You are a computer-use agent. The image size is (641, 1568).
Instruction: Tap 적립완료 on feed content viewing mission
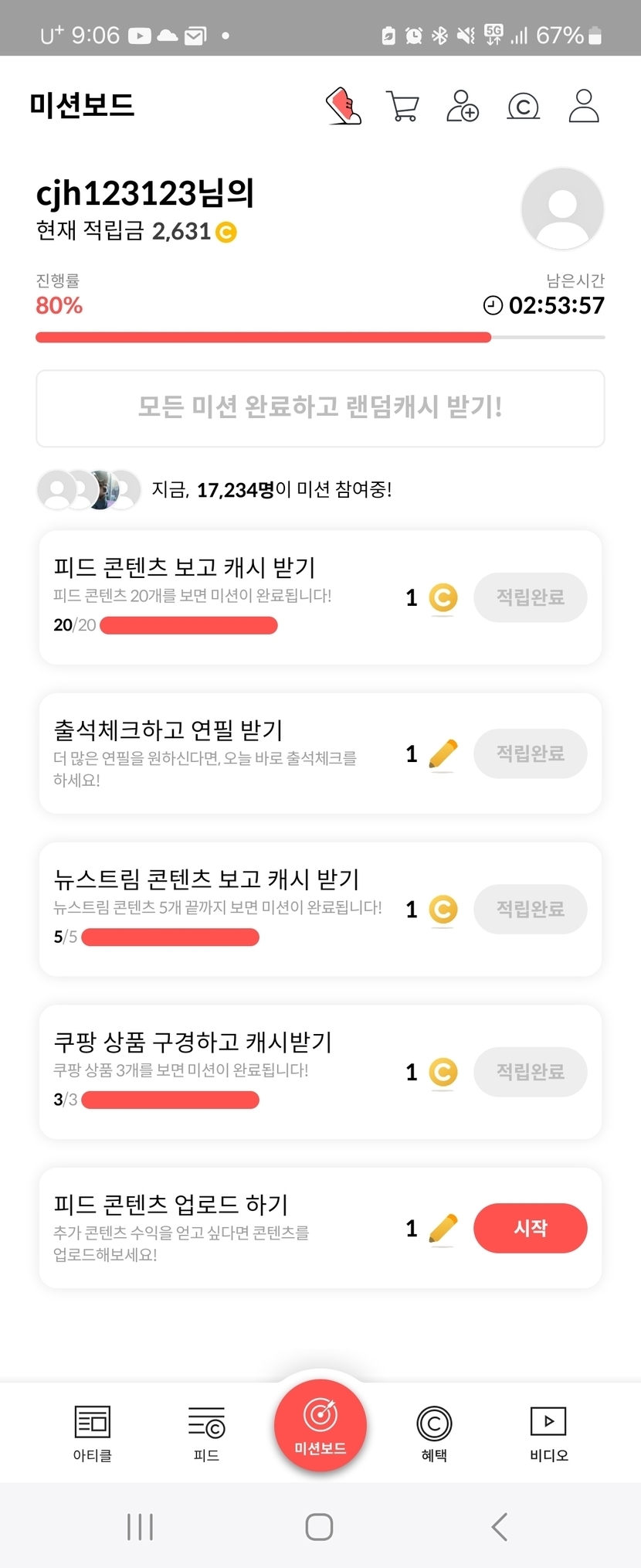(x=530, y=597)
